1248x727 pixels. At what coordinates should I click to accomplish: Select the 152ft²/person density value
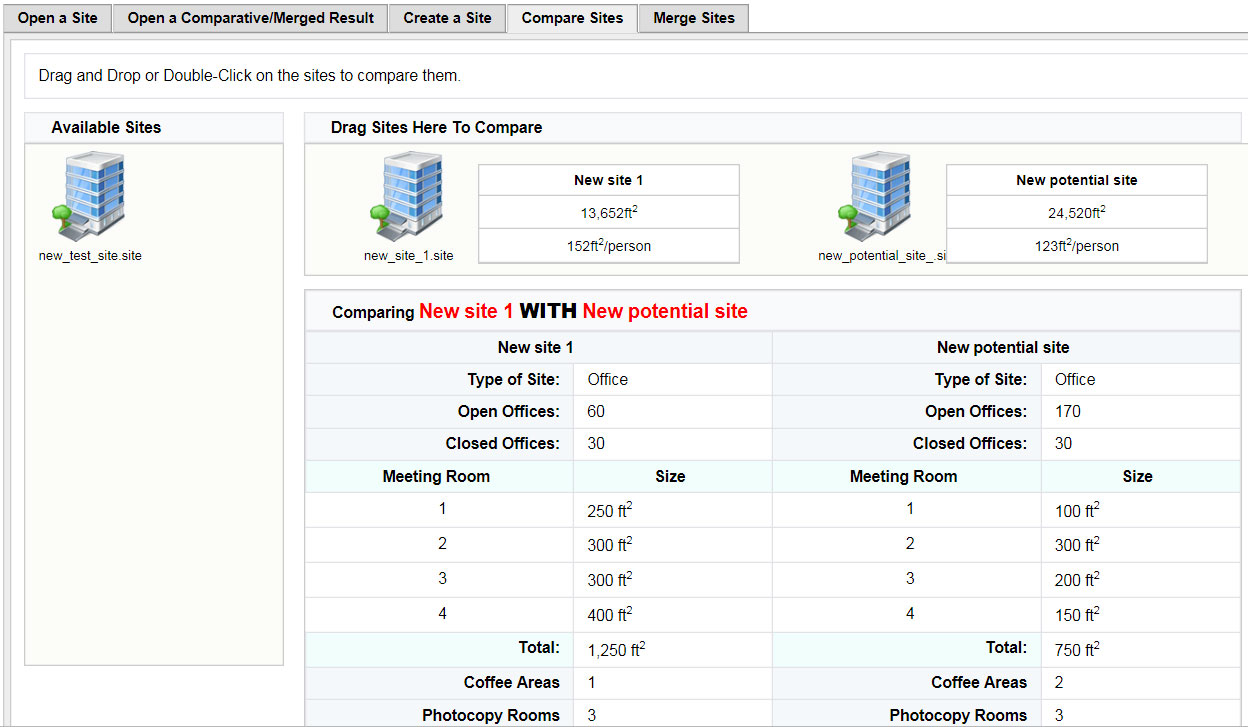(x=609, y=246)
